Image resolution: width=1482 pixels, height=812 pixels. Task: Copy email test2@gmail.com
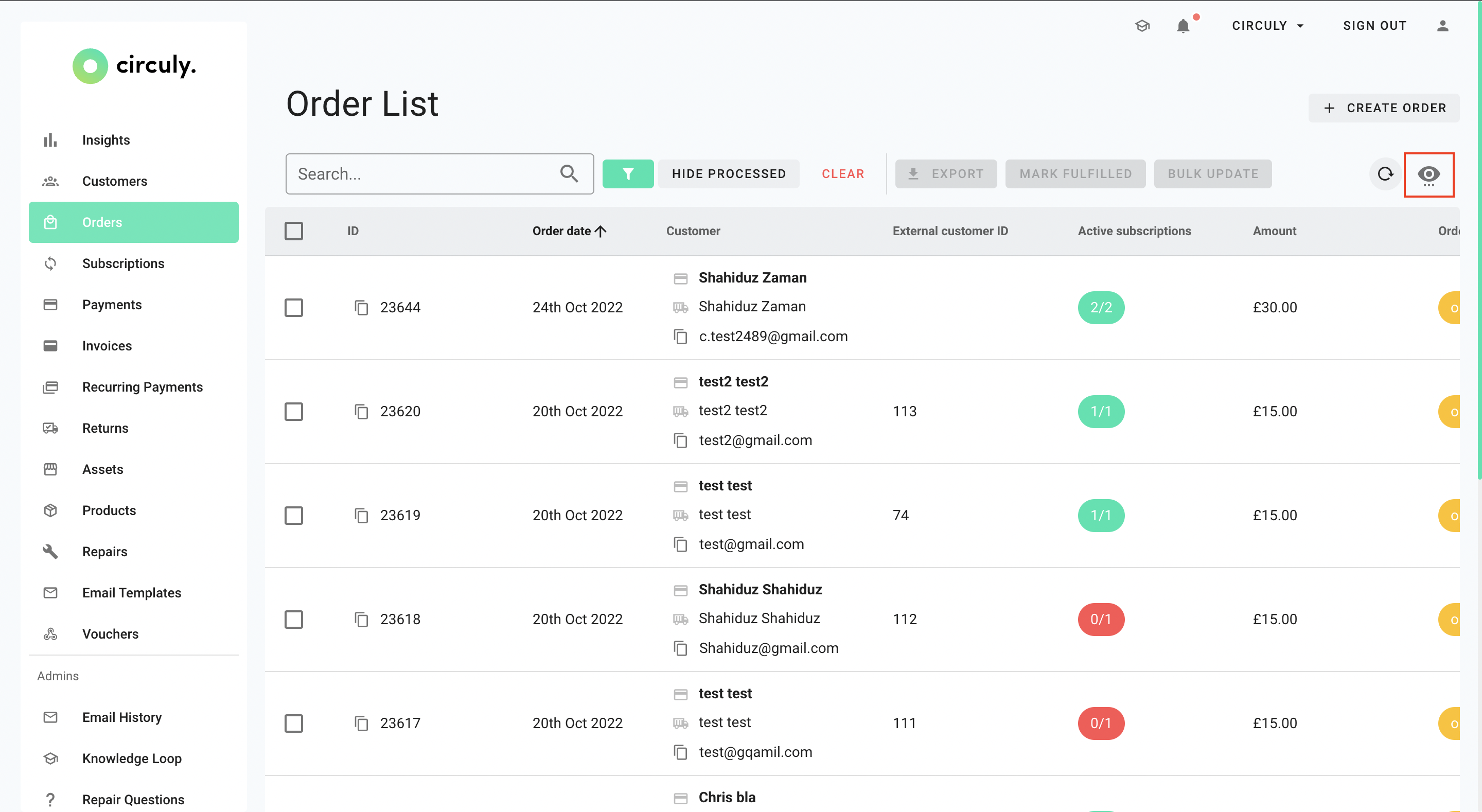[681, 441]
